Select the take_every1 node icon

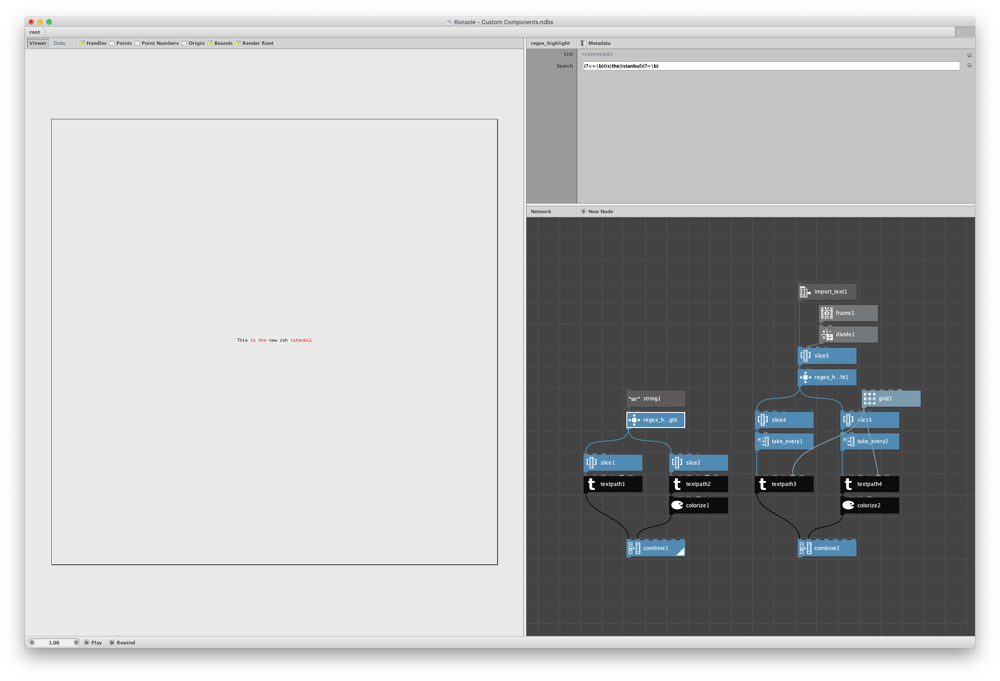762,441
